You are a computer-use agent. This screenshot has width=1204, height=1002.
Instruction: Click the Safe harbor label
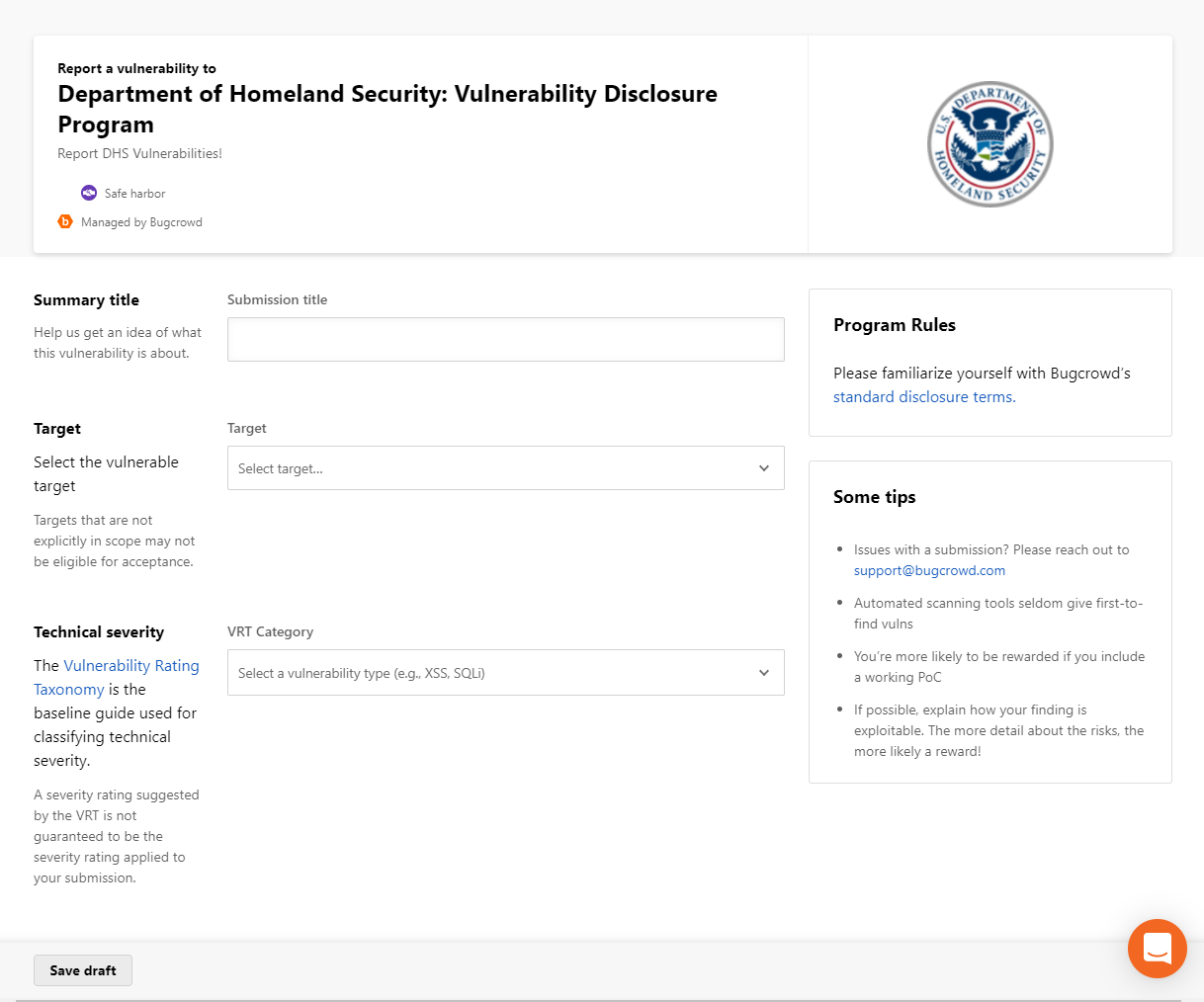135,194
